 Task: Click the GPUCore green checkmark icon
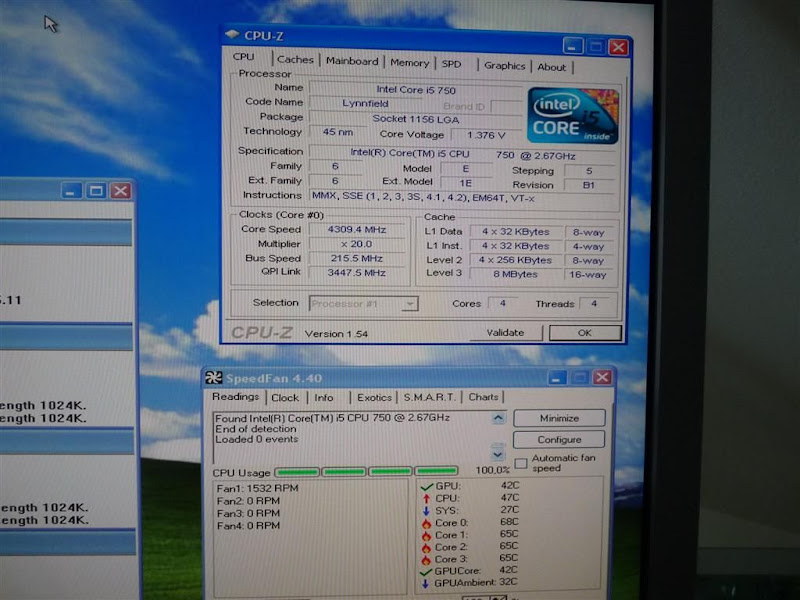[x=426, y=571]
